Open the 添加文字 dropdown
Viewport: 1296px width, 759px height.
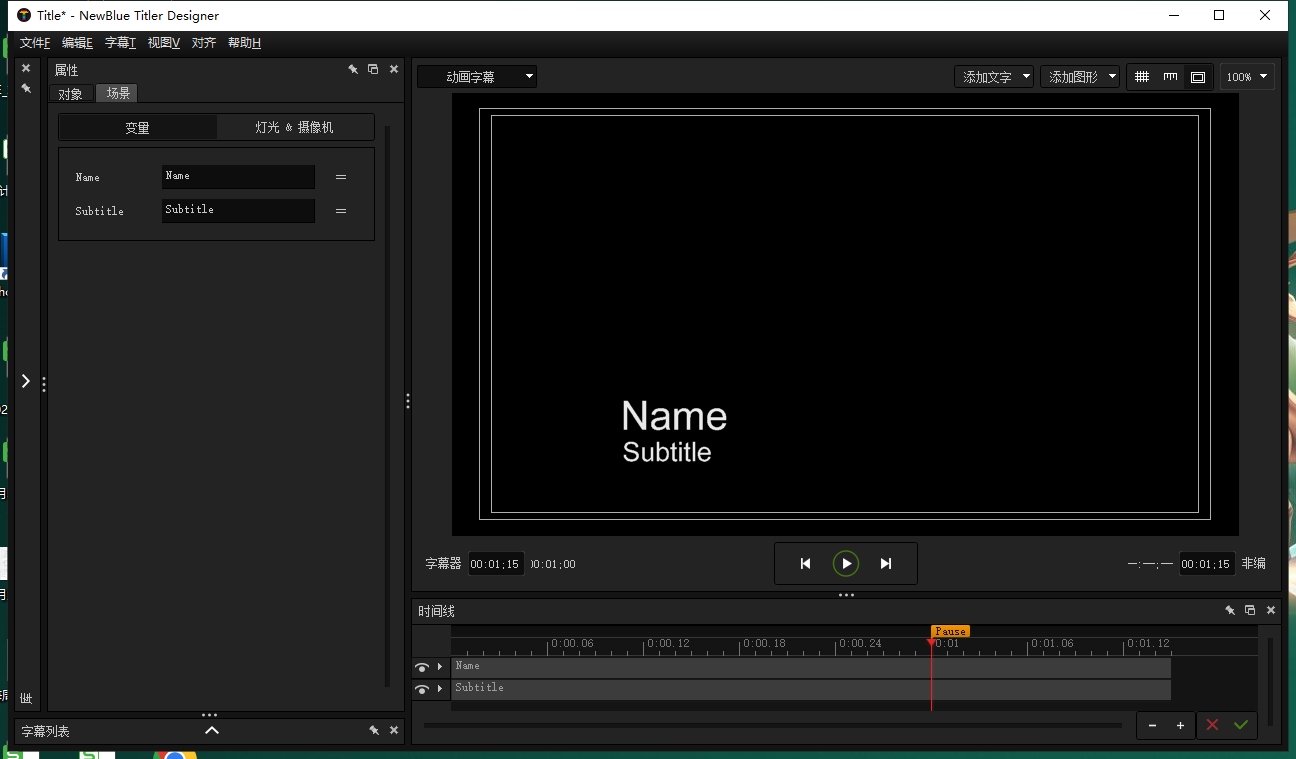pyautogui.click(x=996, y=77)
